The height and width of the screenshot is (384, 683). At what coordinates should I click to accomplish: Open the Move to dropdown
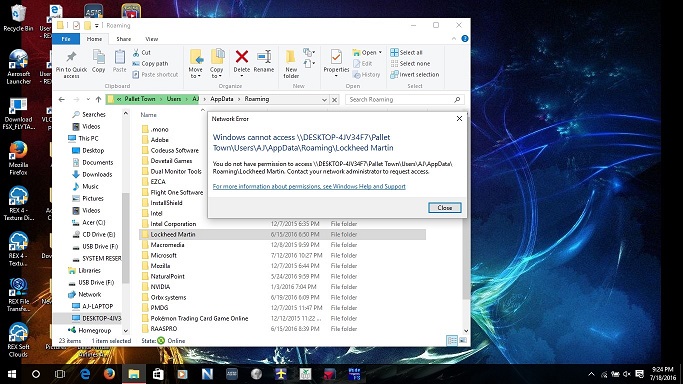point(196,64)
